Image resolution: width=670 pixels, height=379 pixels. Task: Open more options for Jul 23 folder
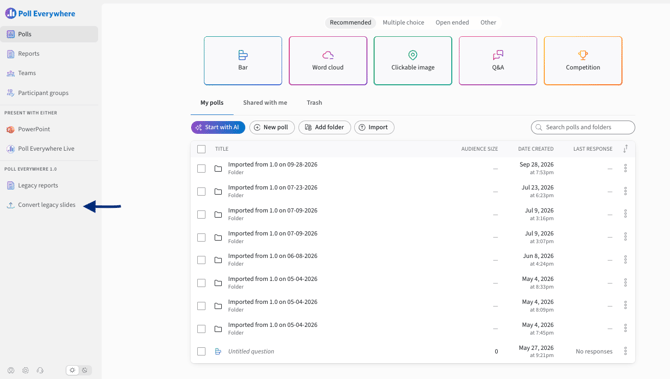point(625,191)
